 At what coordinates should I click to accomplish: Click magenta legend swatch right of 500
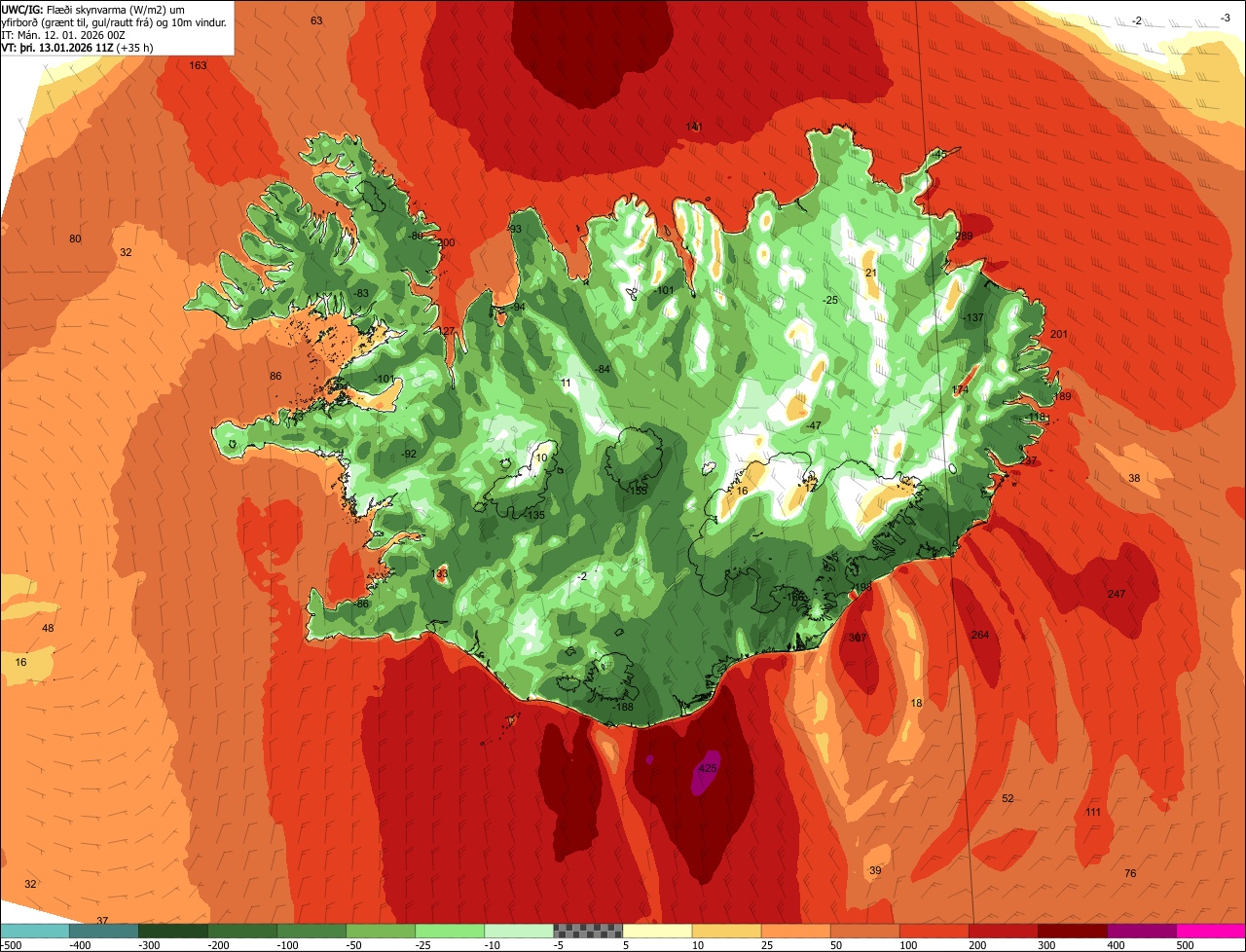point(1211,931)
